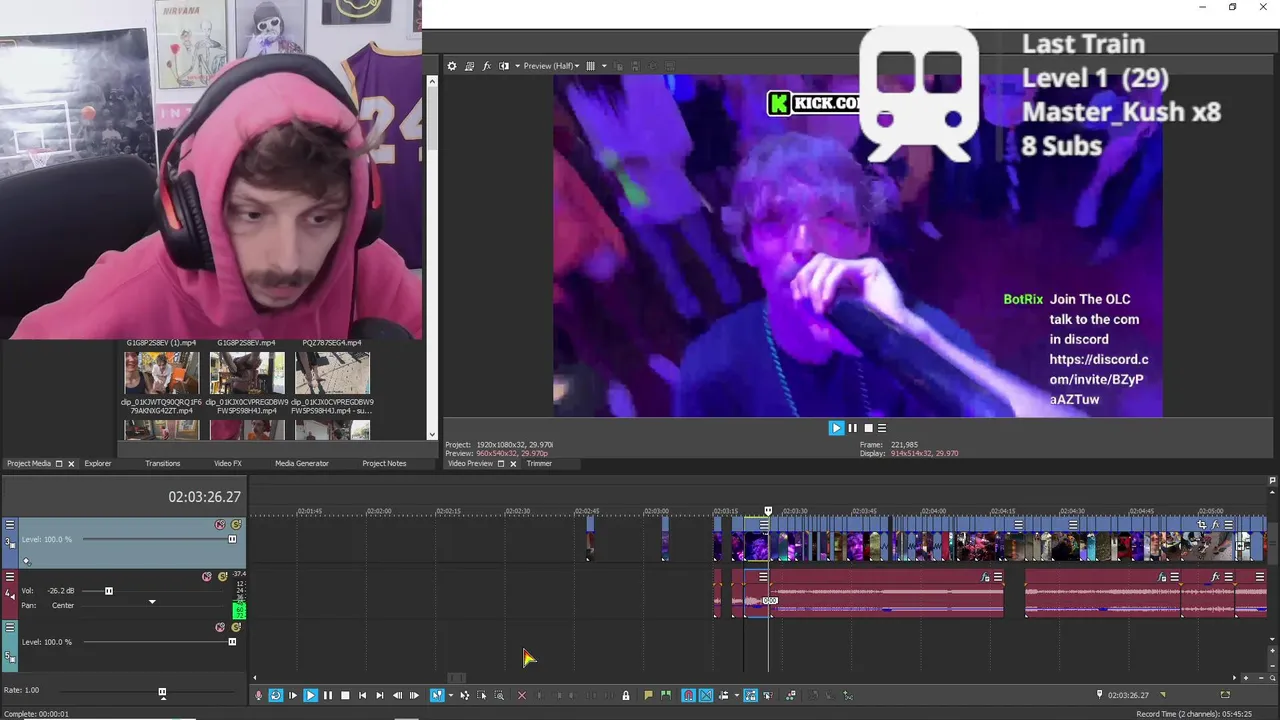This screenshot has height=720, width=1280.
Task: Open the Video FX tab
Action: 228,464
